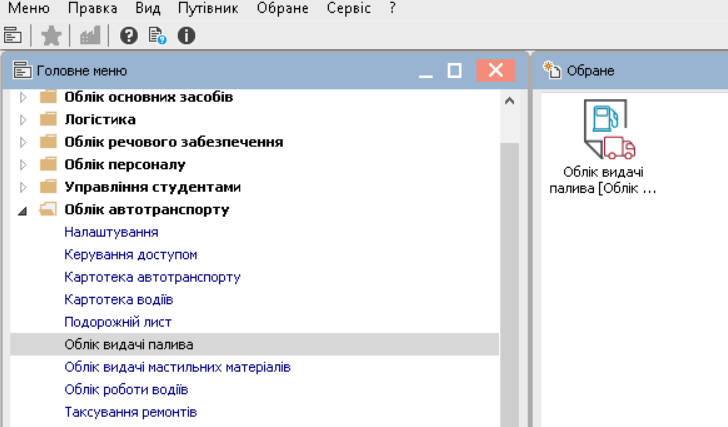The width and height of the screenshot is (728, 427).
Task: Click the Обране panel title icon
Action: click(552, 70)
